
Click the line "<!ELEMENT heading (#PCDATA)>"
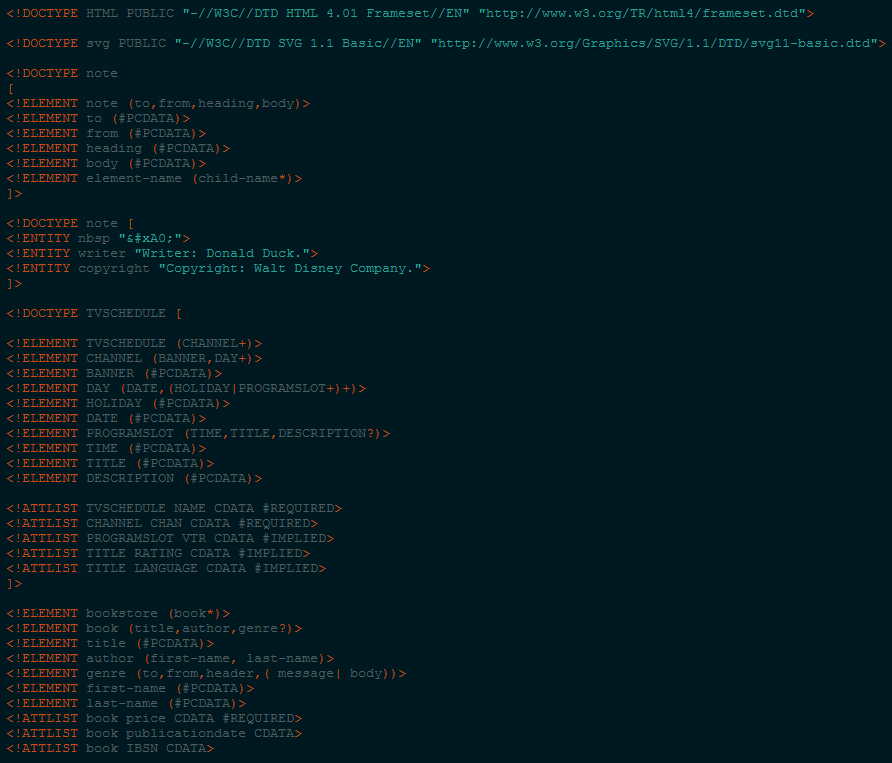click(x=118, y=149)
